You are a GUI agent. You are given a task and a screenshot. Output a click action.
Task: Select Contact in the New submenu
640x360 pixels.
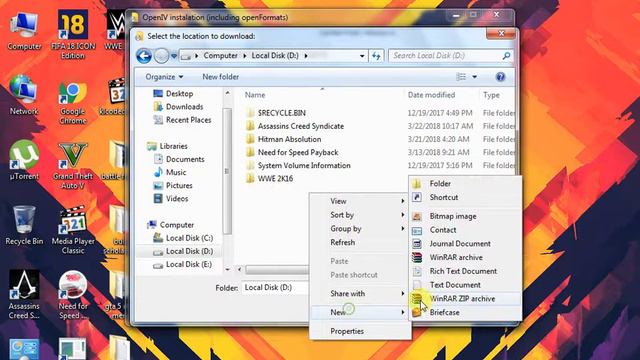coord(465,230)
